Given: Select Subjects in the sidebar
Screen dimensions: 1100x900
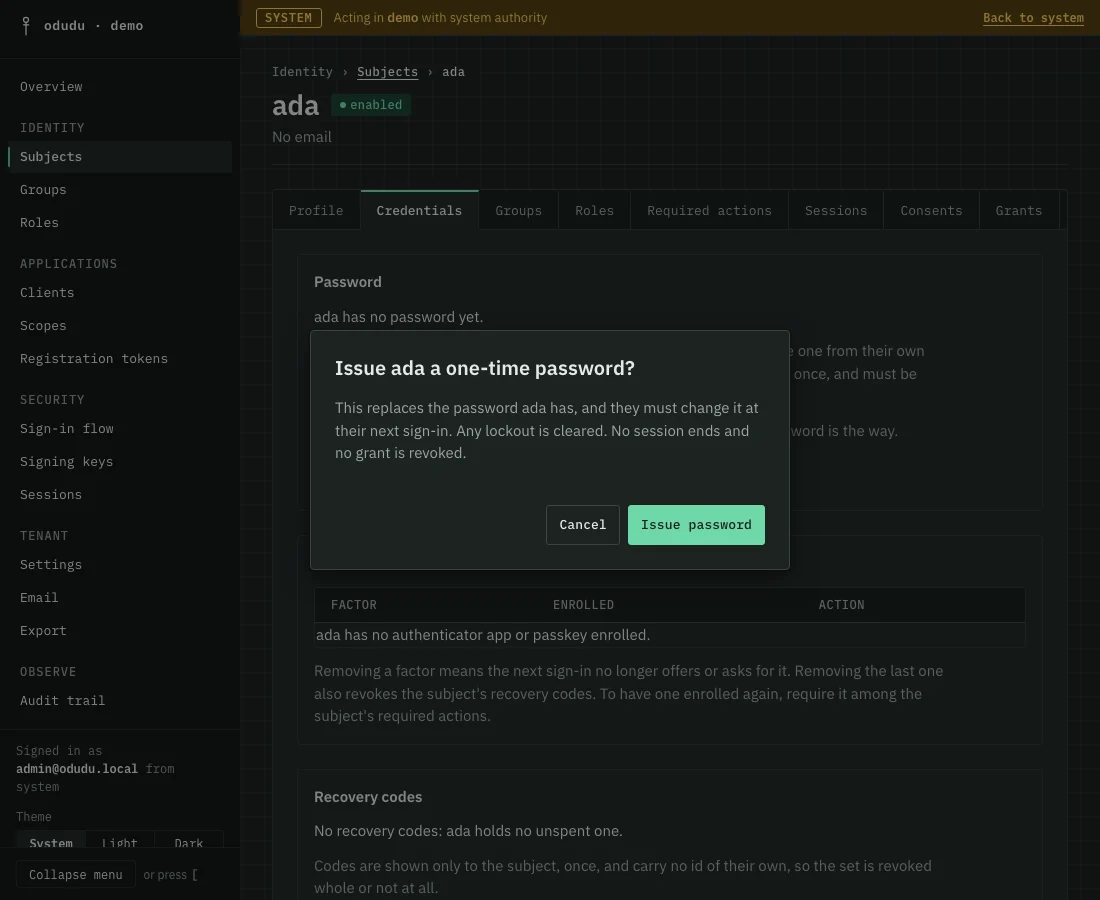Looking at the screenshot, I should pos(120,157).
